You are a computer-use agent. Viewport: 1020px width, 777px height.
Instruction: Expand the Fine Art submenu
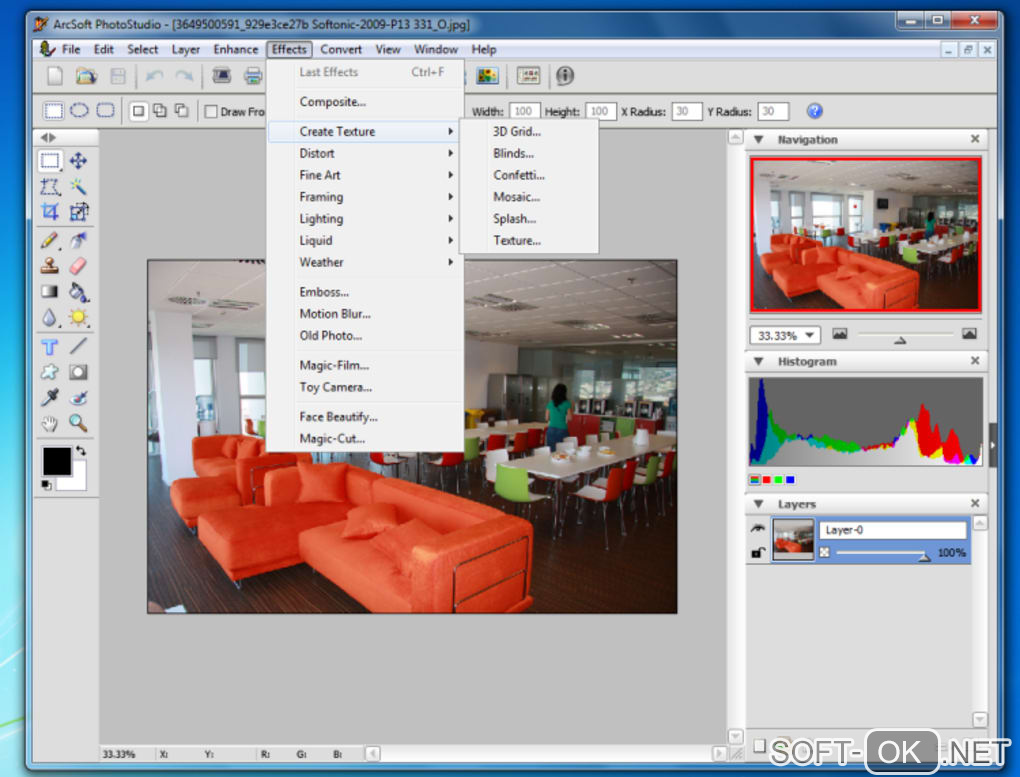tap(365, 175)
